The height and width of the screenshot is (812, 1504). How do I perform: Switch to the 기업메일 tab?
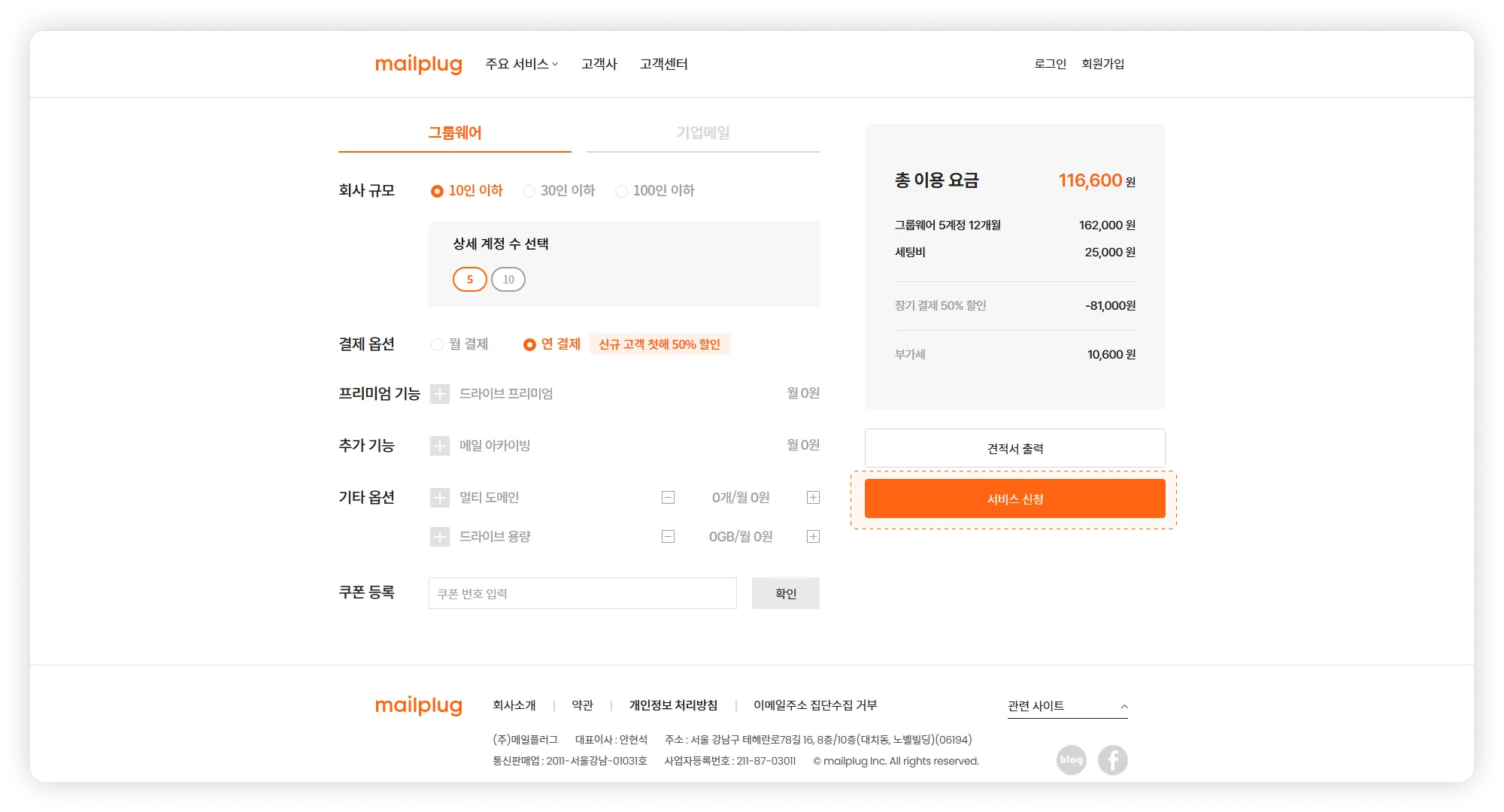click(702, 133)
